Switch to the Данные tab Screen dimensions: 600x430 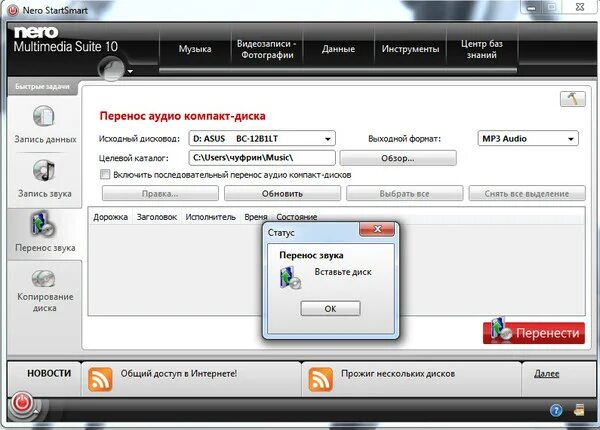coord(338,49)
